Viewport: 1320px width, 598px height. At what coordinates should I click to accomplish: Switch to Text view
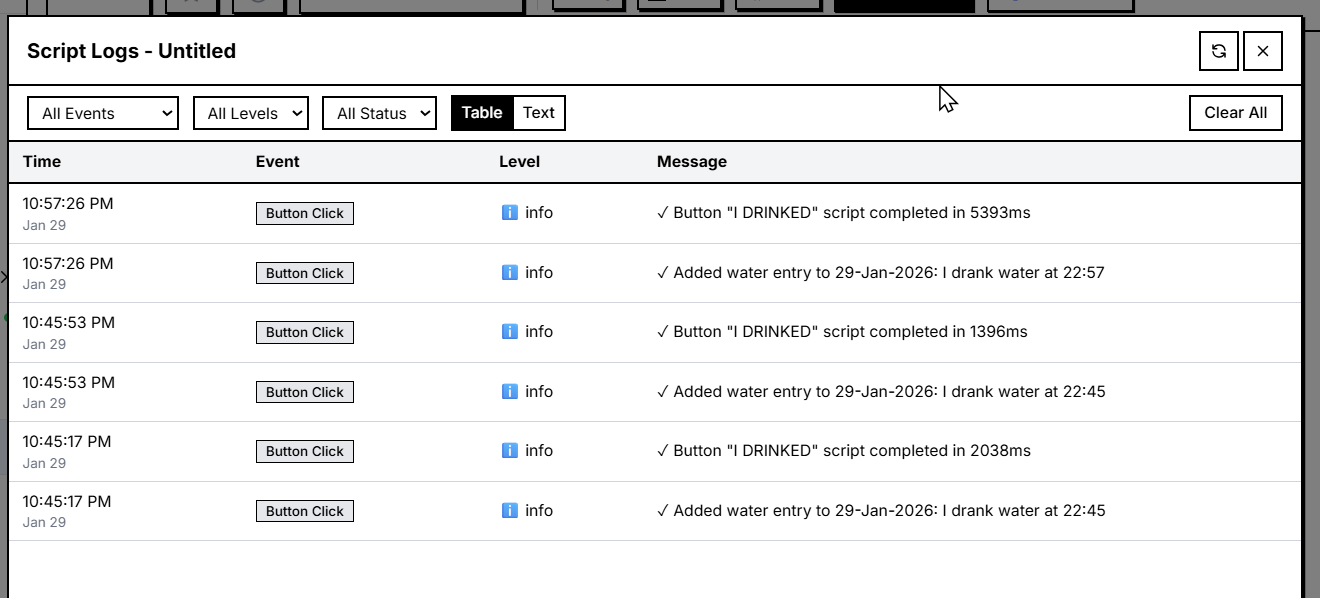[x=539, y=113]
